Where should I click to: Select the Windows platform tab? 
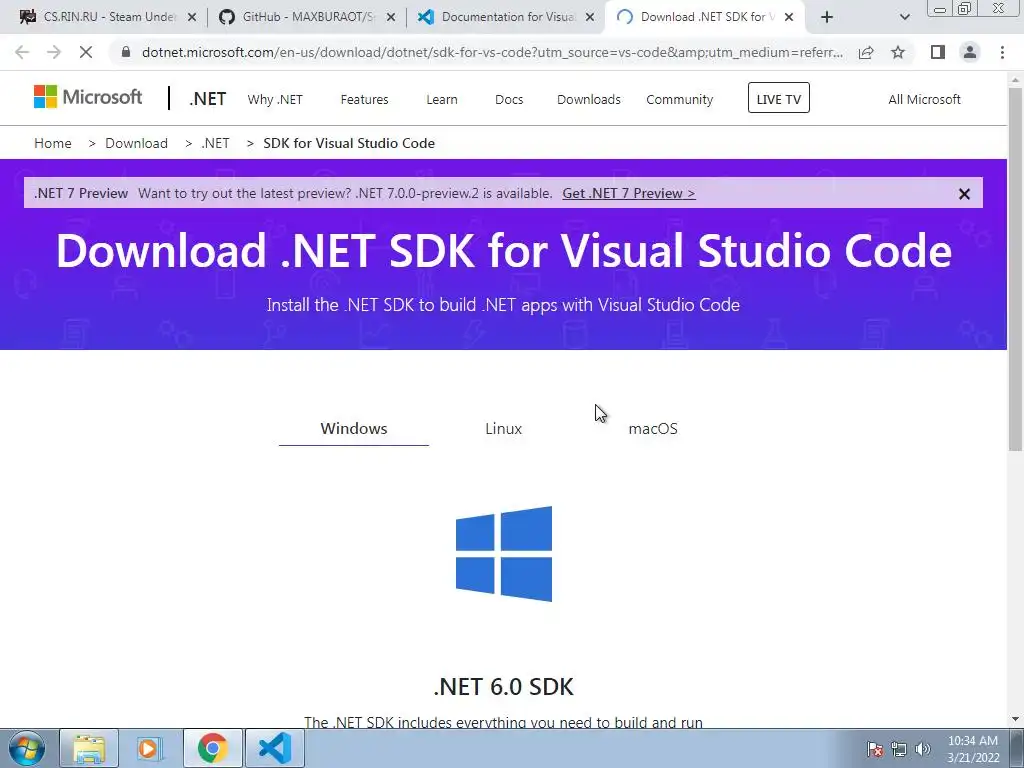(x=354, y=428)
